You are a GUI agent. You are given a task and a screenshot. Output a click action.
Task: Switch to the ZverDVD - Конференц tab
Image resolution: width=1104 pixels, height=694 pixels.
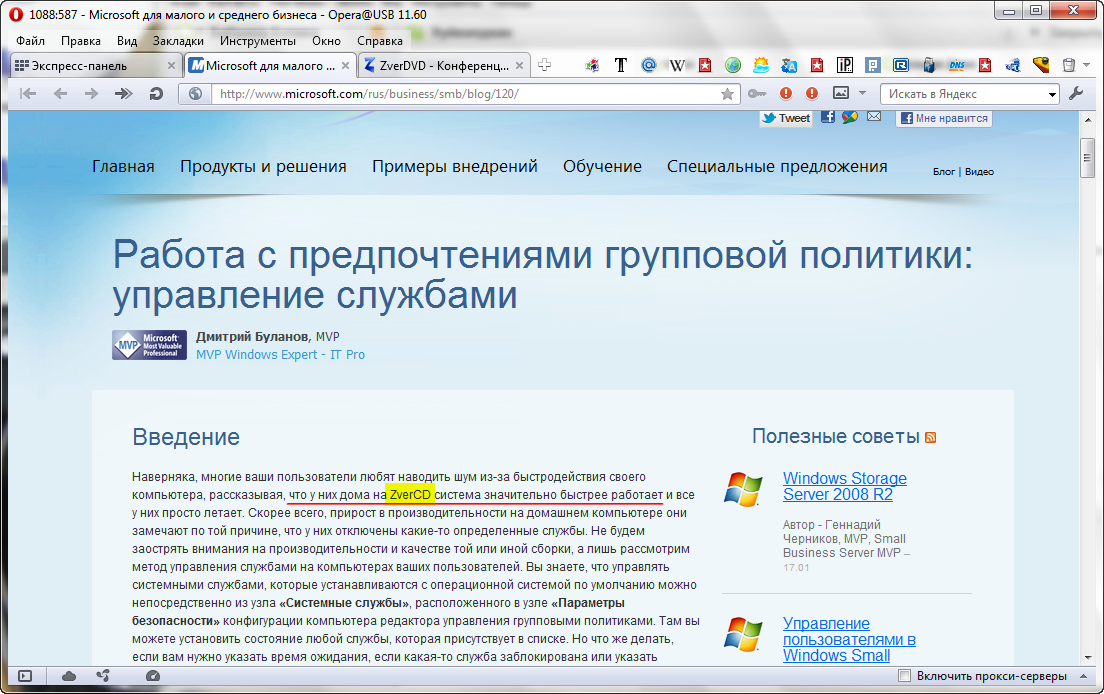click(444, 65)
